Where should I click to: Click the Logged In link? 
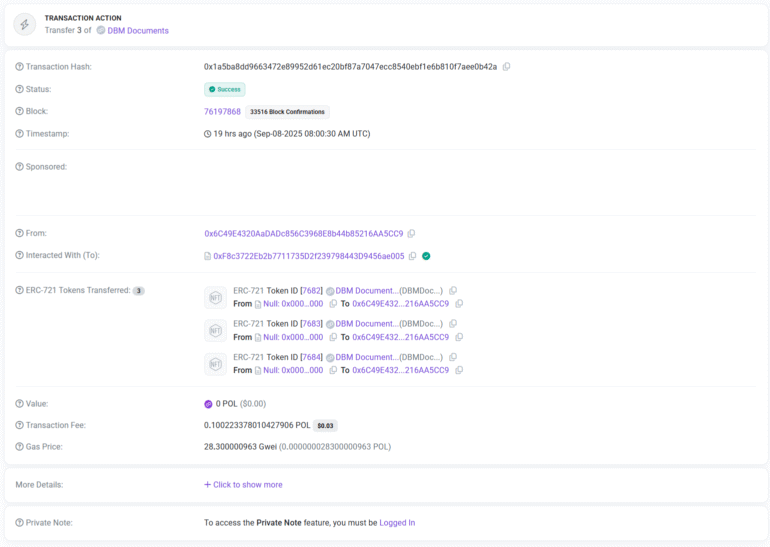coord(397,523)
